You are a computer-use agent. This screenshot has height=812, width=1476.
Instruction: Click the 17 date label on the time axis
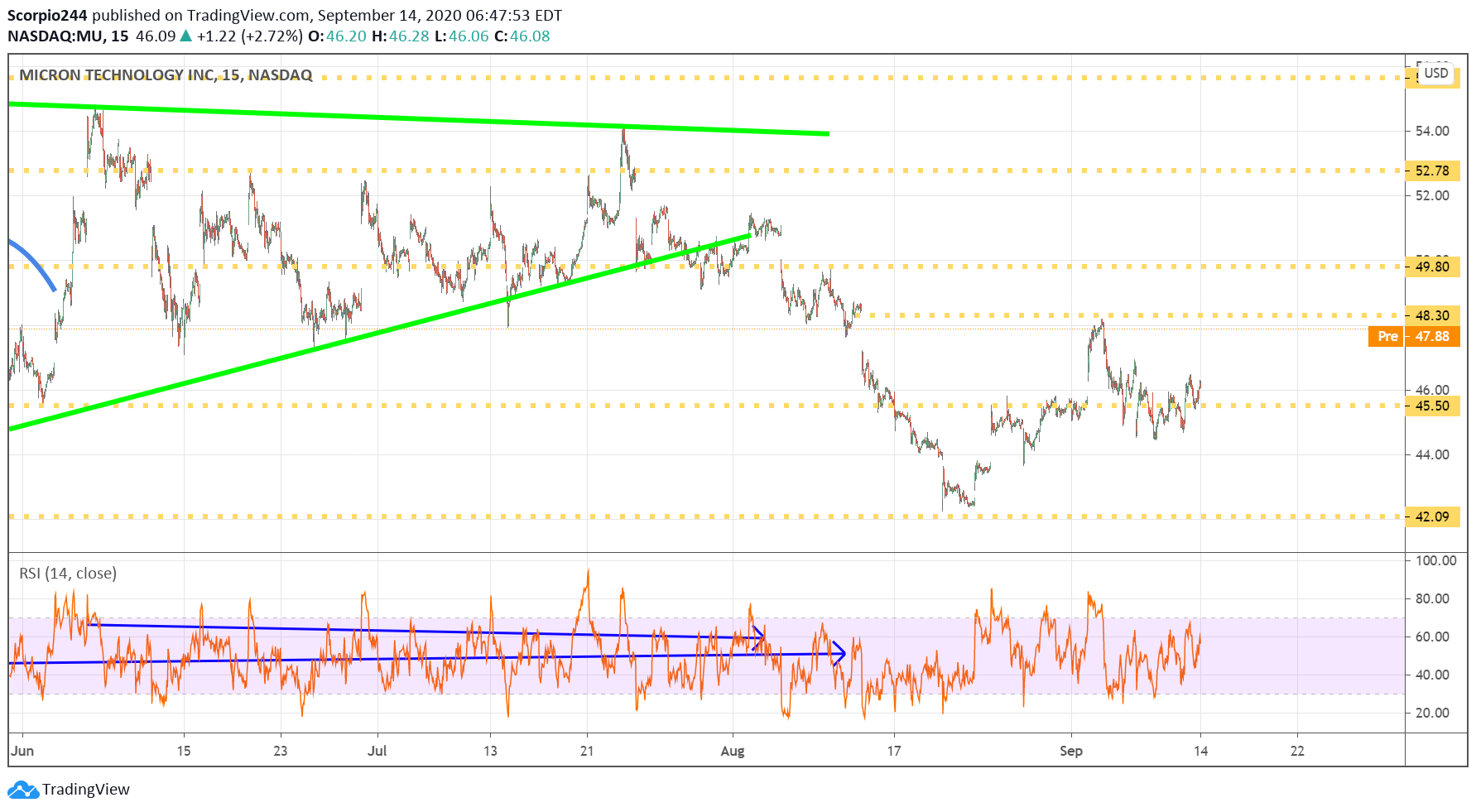coord(894,751)
